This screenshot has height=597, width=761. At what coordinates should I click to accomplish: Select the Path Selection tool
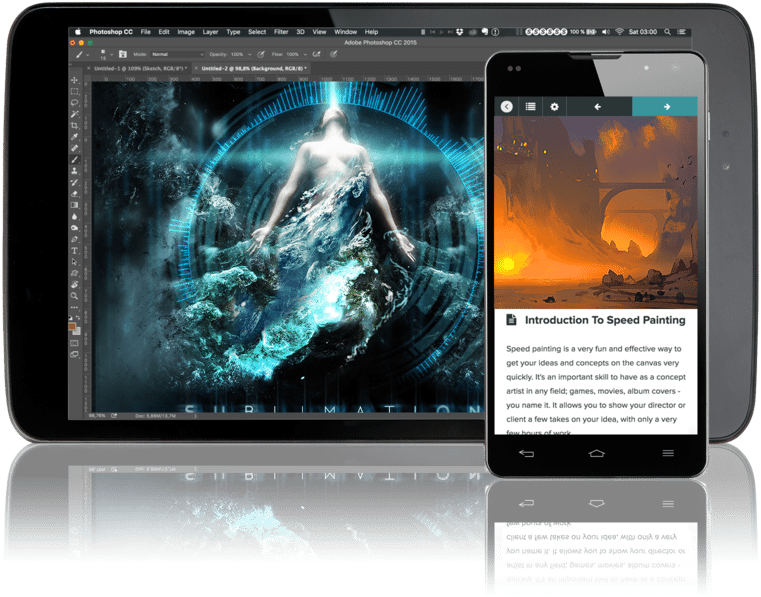pos(74,263)
